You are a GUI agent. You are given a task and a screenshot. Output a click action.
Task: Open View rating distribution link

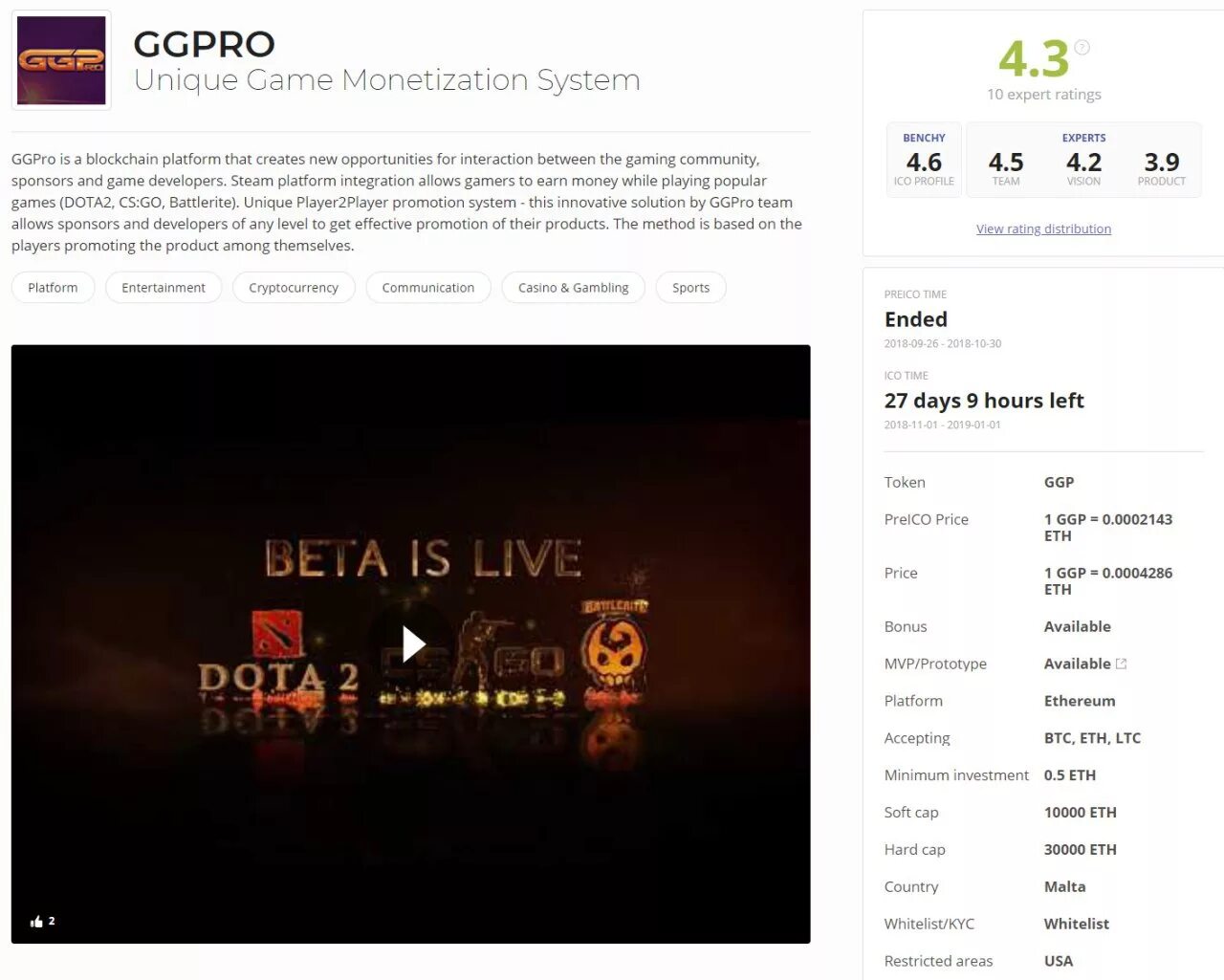(x=1043, y=229)
